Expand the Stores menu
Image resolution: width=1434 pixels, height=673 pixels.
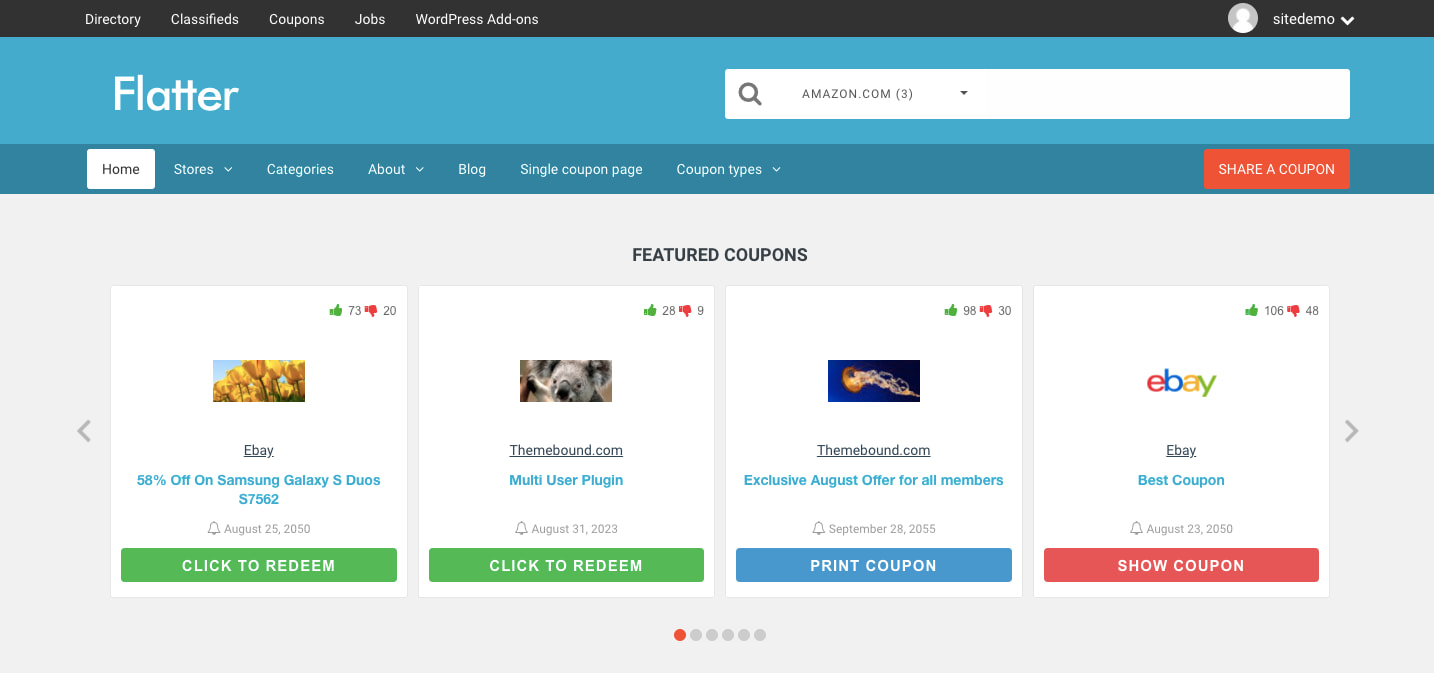(x=203, y=169)
